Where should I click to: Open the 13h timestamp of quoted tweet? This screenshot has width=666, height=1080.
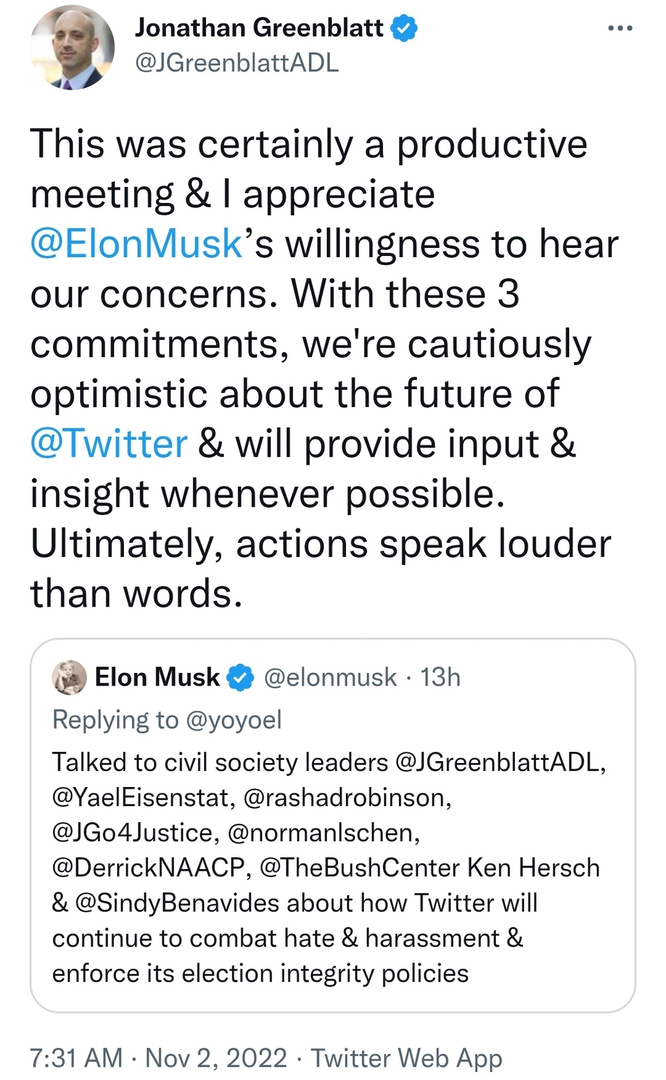(441, 677)
